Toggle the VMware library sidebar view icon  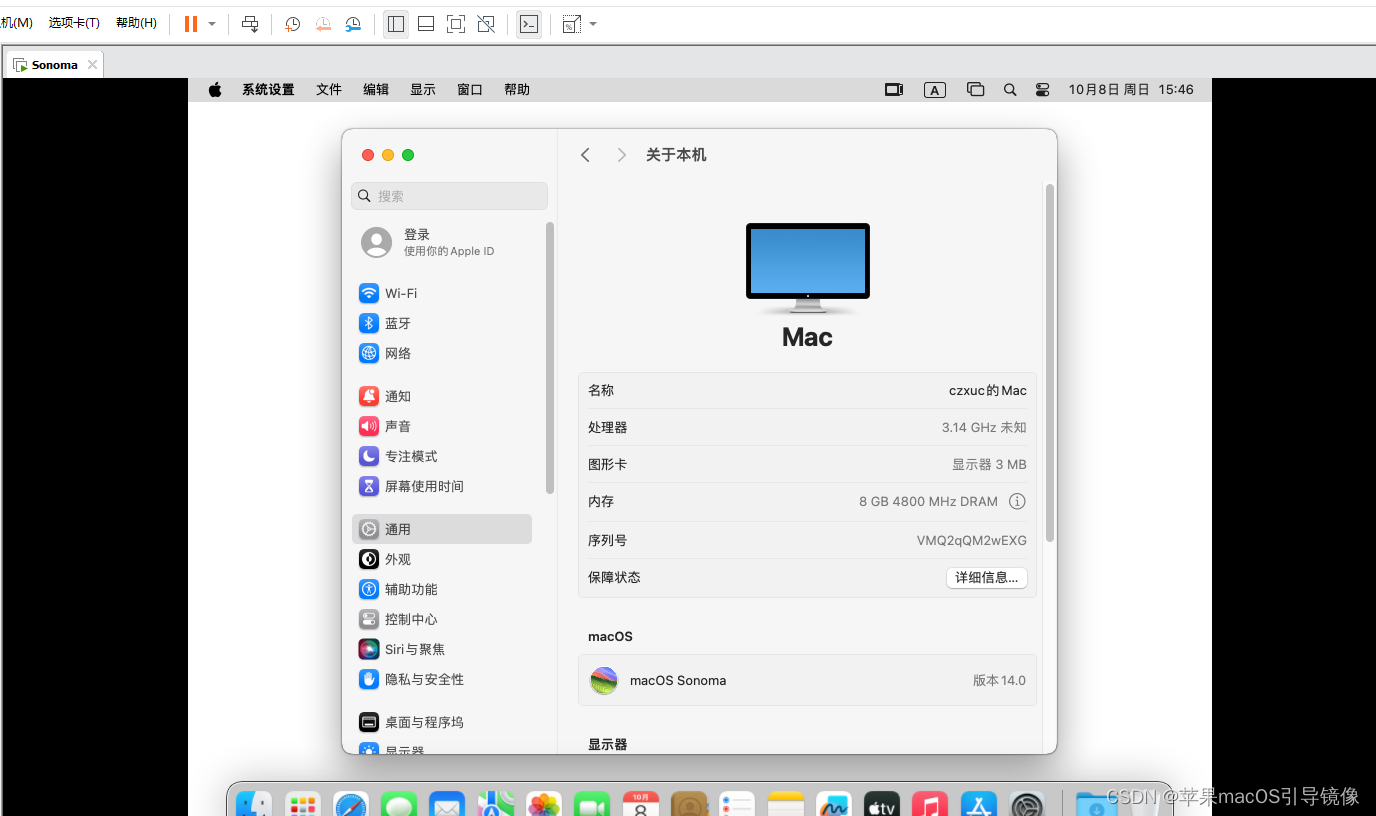click(x=396, y=24)
